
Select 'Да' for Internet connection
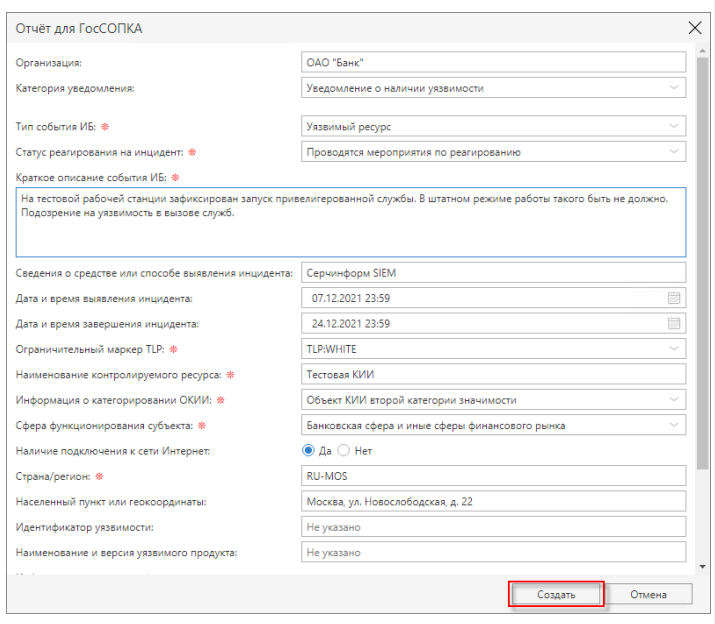(x=309, y=451)
